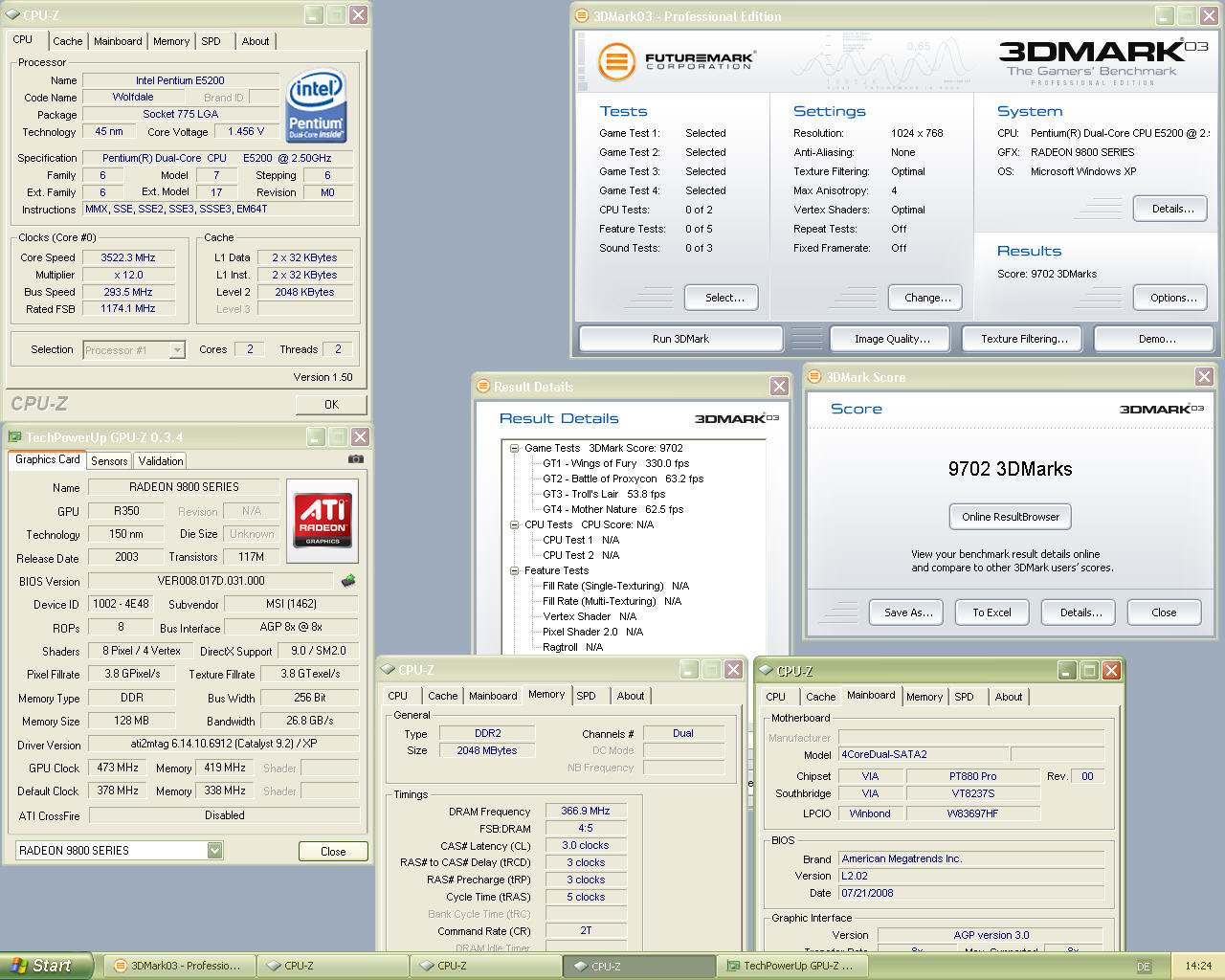Click the Name field Intel Pentium E5200

tap(180, 80)
